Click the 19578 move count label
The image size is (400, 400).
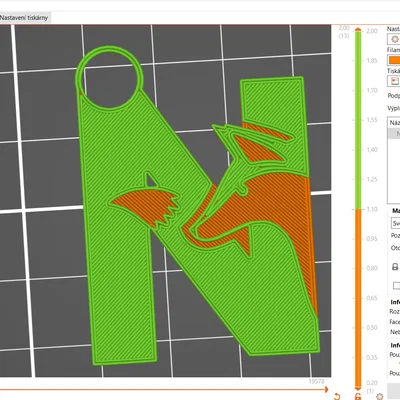point(316,381)
